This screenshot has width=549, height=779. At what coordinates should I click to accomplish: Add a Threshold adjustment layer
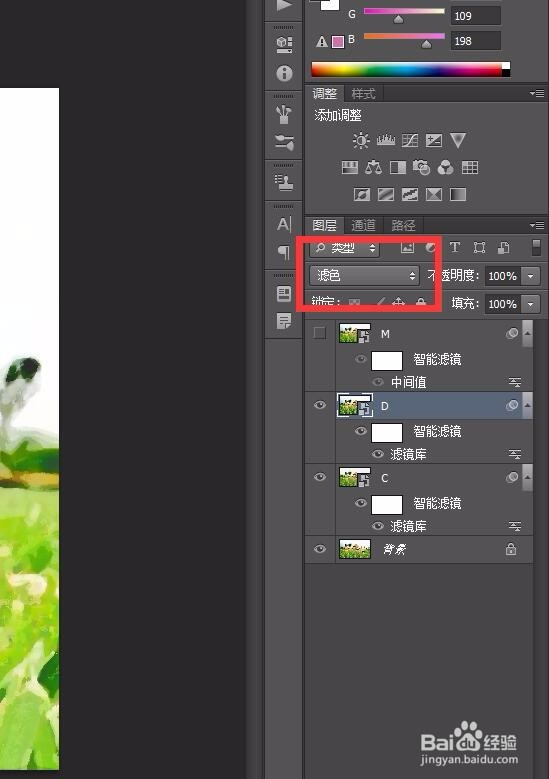pos(410,194)
